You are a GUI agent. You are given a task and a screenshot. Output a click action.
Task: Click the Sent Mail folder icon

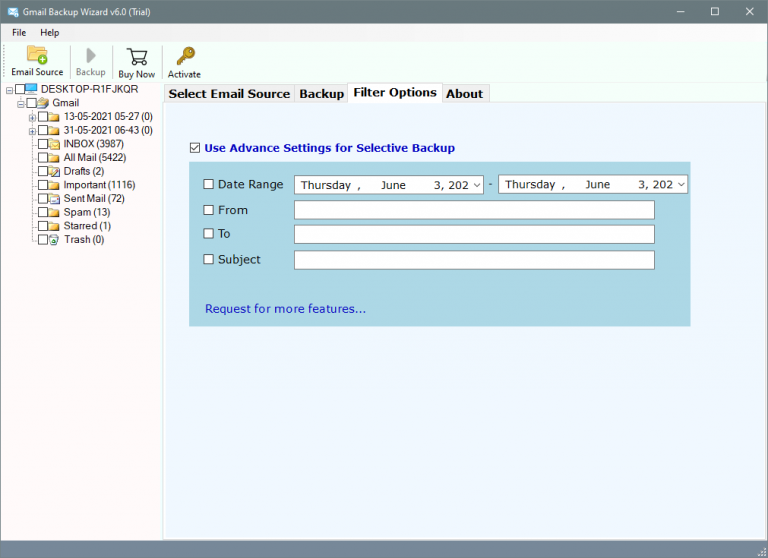pyautogui.click(x=54, y=199)
